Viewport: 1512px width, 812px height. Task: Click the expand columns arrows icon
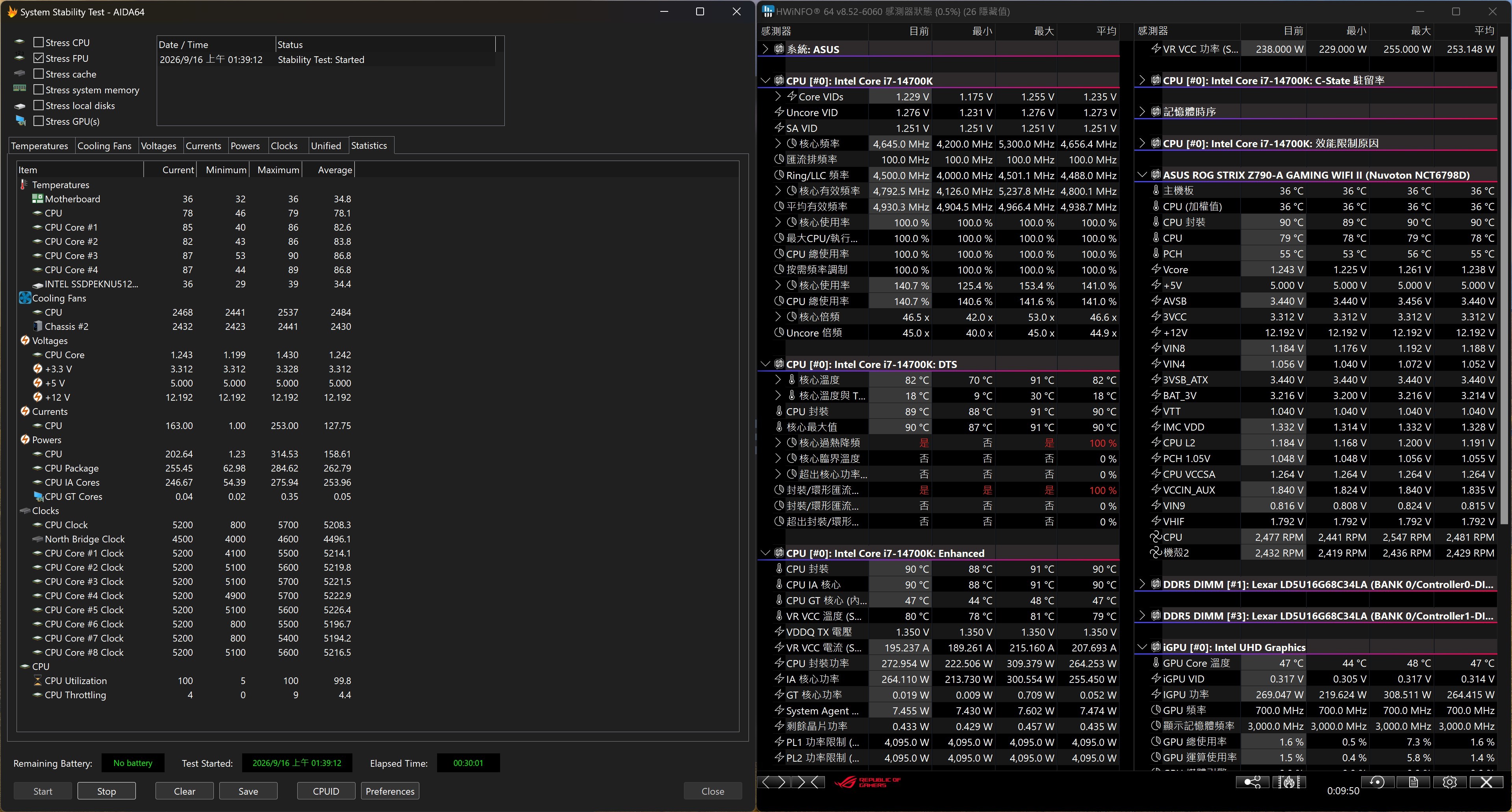774,782
